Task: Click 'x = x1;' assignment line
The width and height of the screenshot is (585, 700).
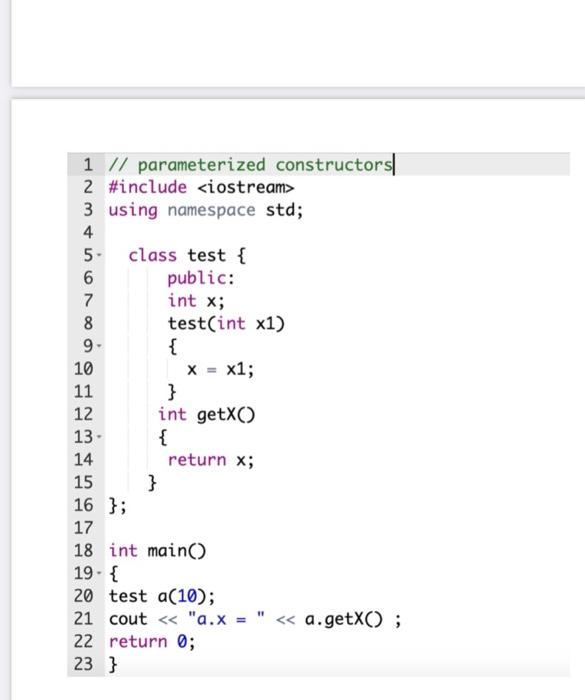Action: pos(221,369)
